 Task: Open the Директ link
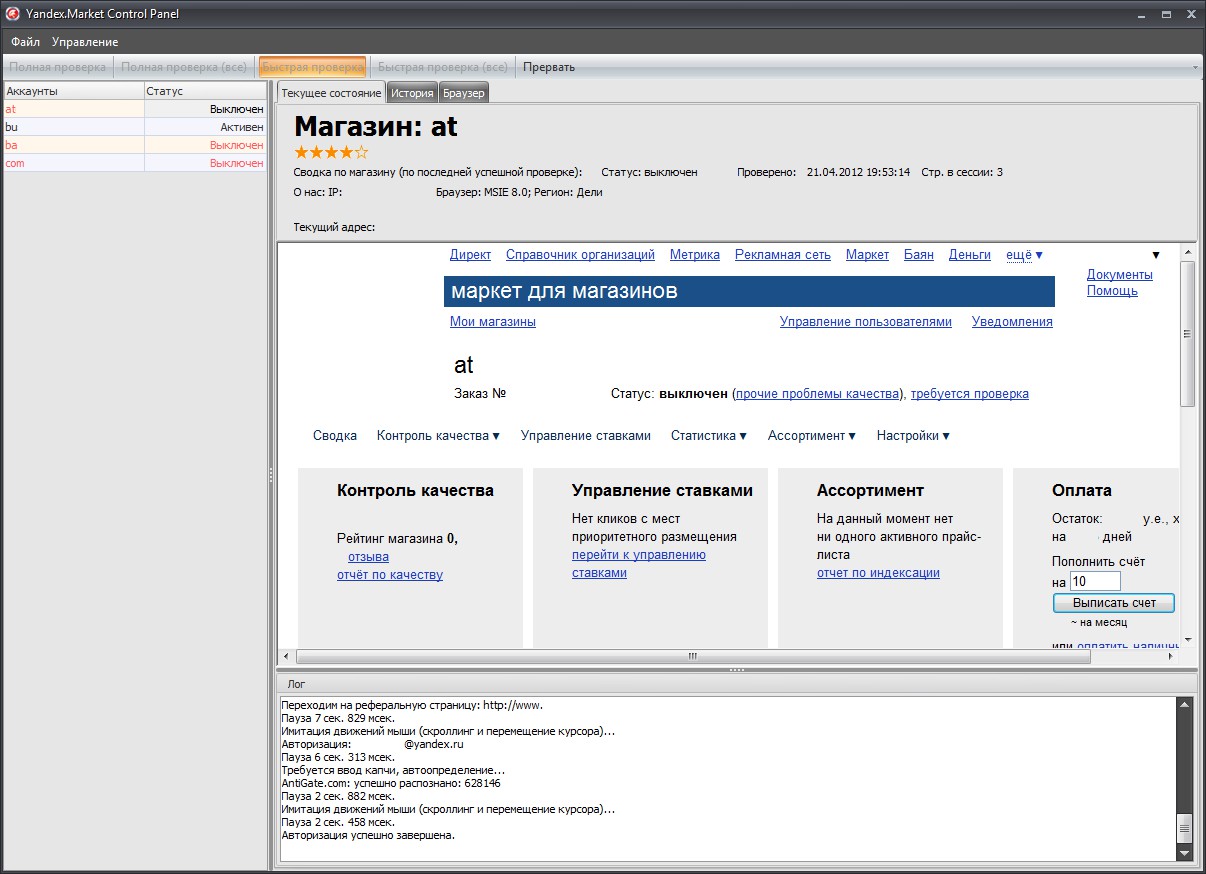(470, 255)
